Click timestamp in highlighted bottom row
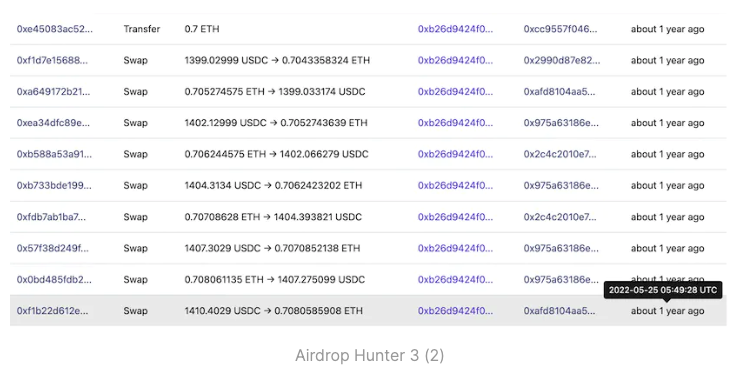The width and height of the screenshot is (737, 374). pyautogui.click(x=667, y=311)
